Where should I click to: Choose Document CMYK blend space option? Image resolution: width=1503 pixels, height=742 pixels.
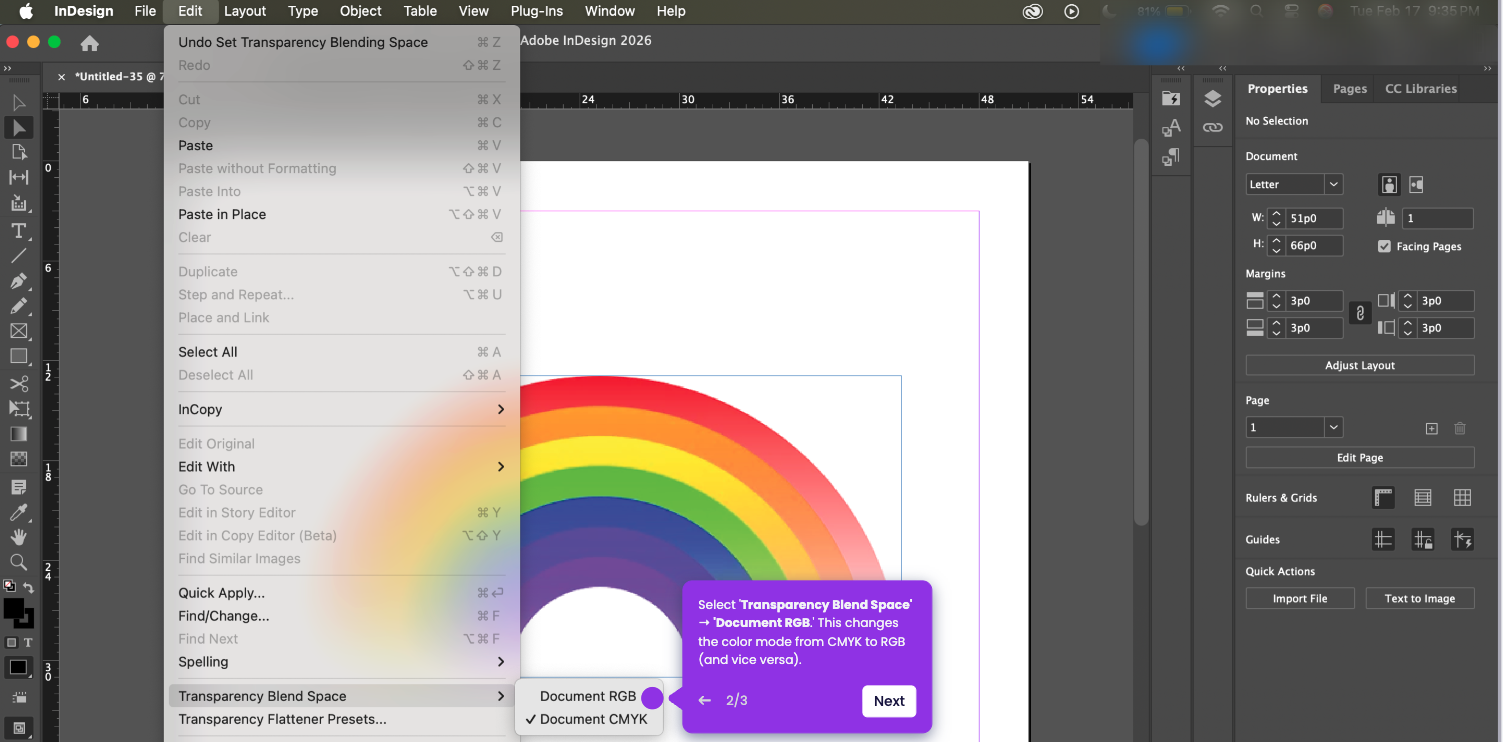click(x=593, y=719)
